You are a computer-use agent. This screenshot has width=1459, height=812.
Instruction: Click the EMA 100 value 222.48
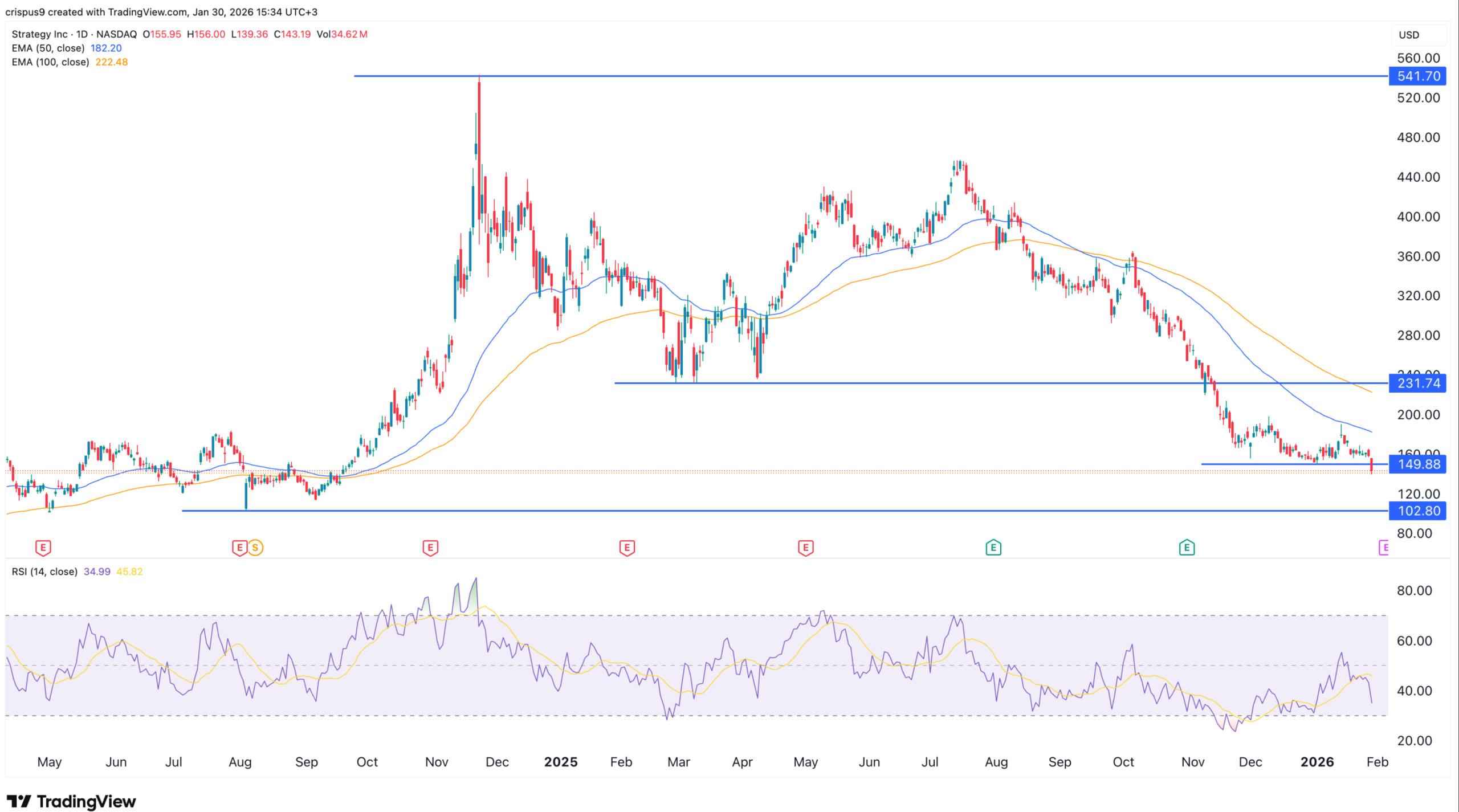[x=112, y=62]
